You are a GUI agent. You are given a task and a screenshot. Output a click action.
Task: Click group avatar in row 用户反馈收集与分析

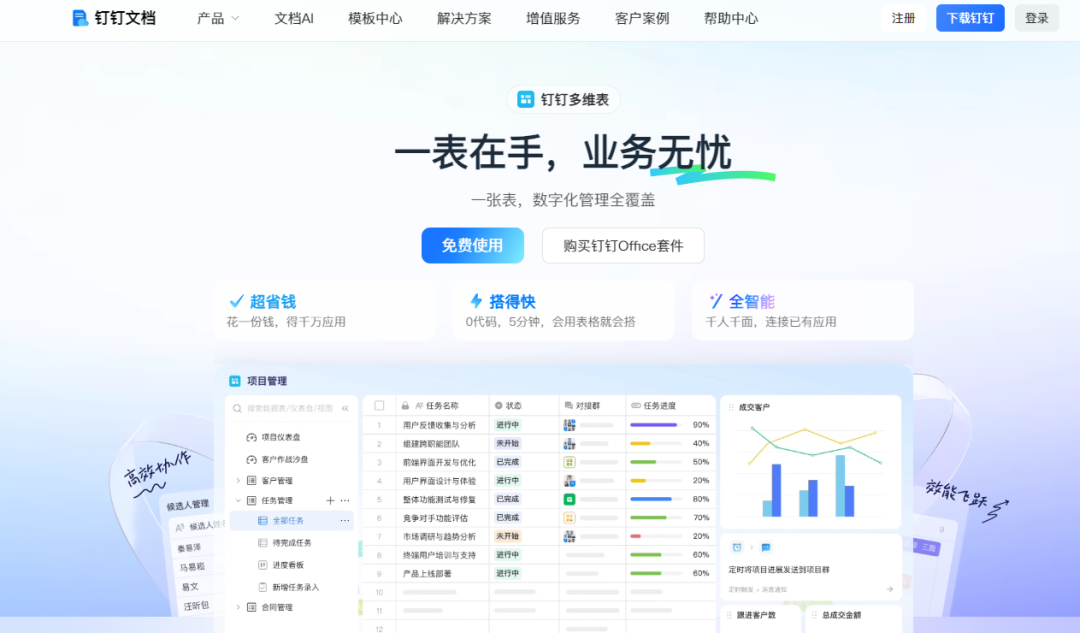(570, 425)
